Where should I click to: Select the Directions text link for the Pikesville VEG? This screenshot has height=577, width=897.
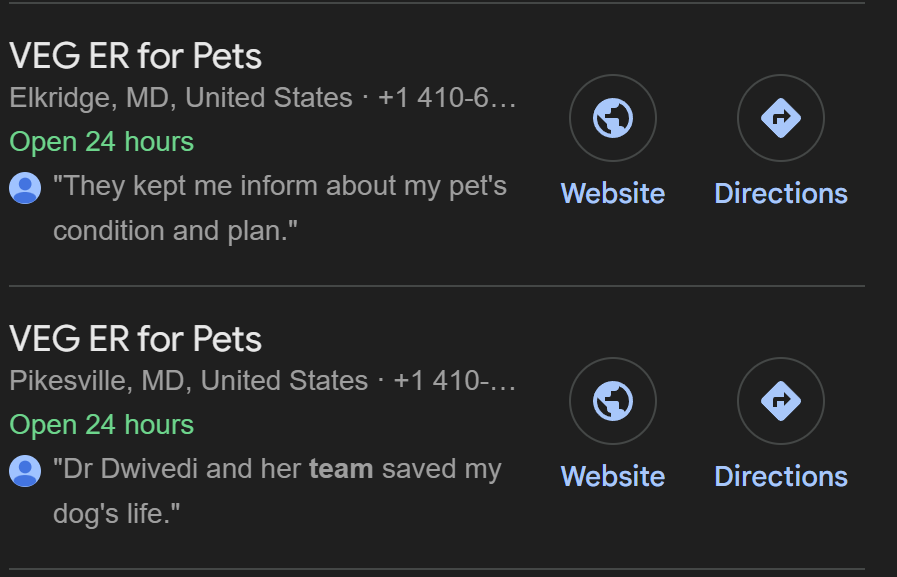pos(781,476)
